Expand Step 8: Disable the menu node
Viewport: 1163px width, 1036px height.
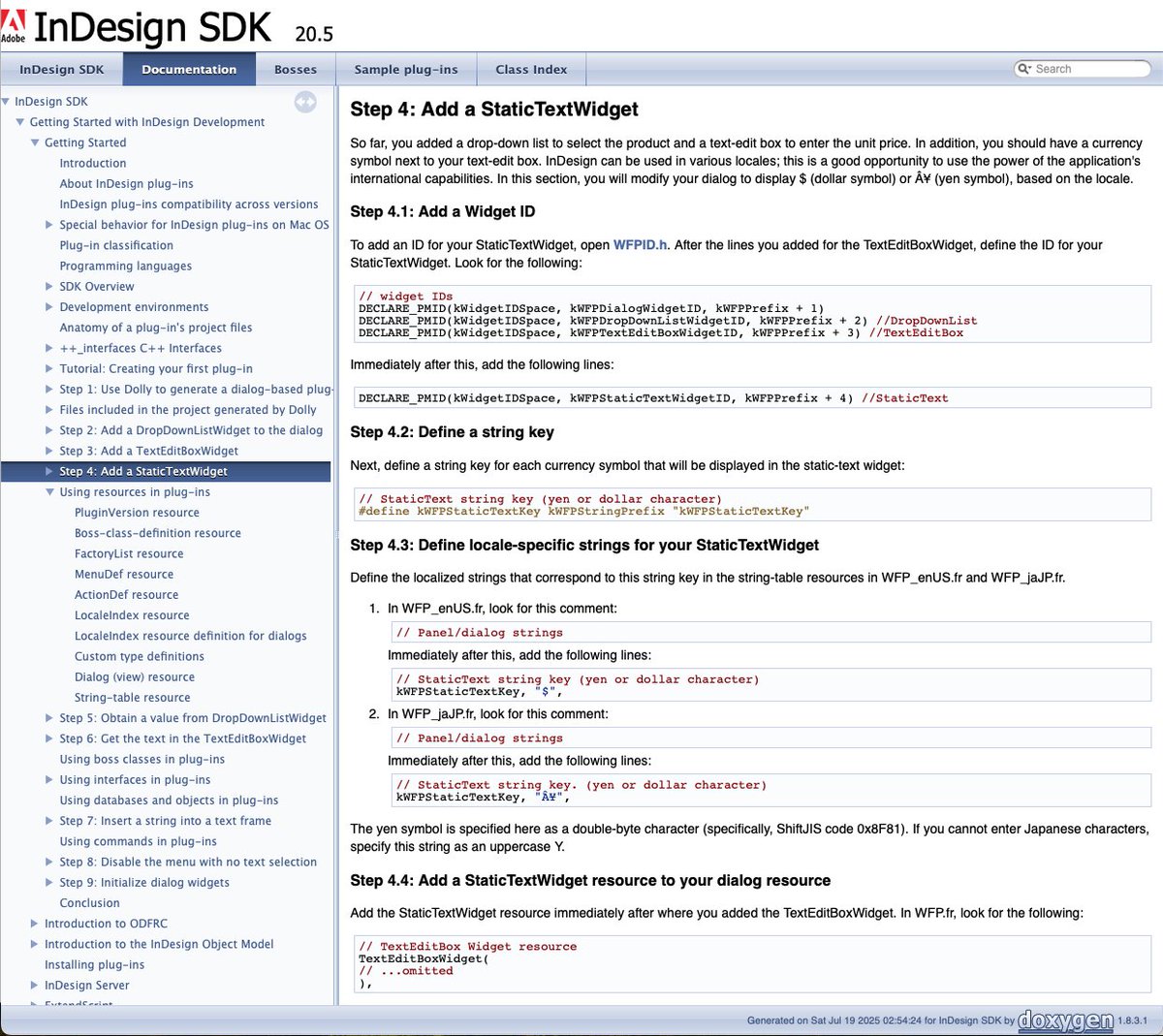(x=49, y=862)
